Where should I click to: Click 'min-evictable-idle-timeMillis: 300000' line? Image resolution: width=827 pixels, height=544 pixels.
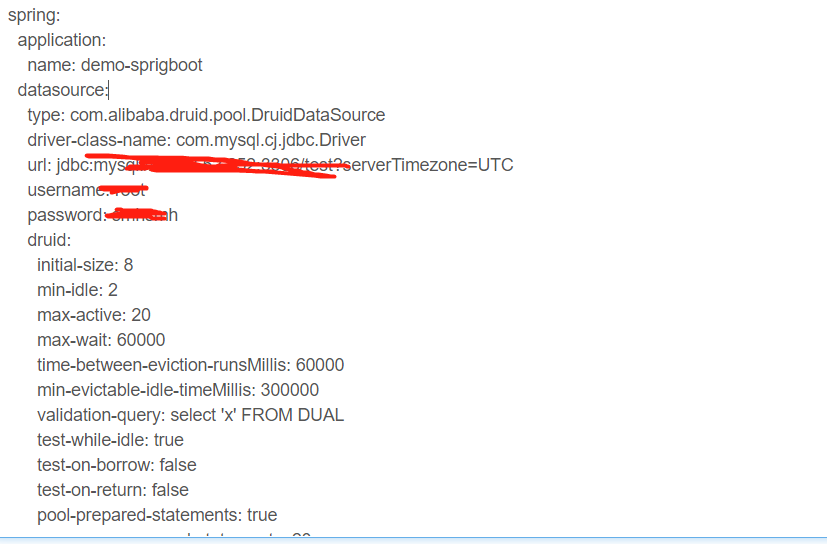point(178,390)
